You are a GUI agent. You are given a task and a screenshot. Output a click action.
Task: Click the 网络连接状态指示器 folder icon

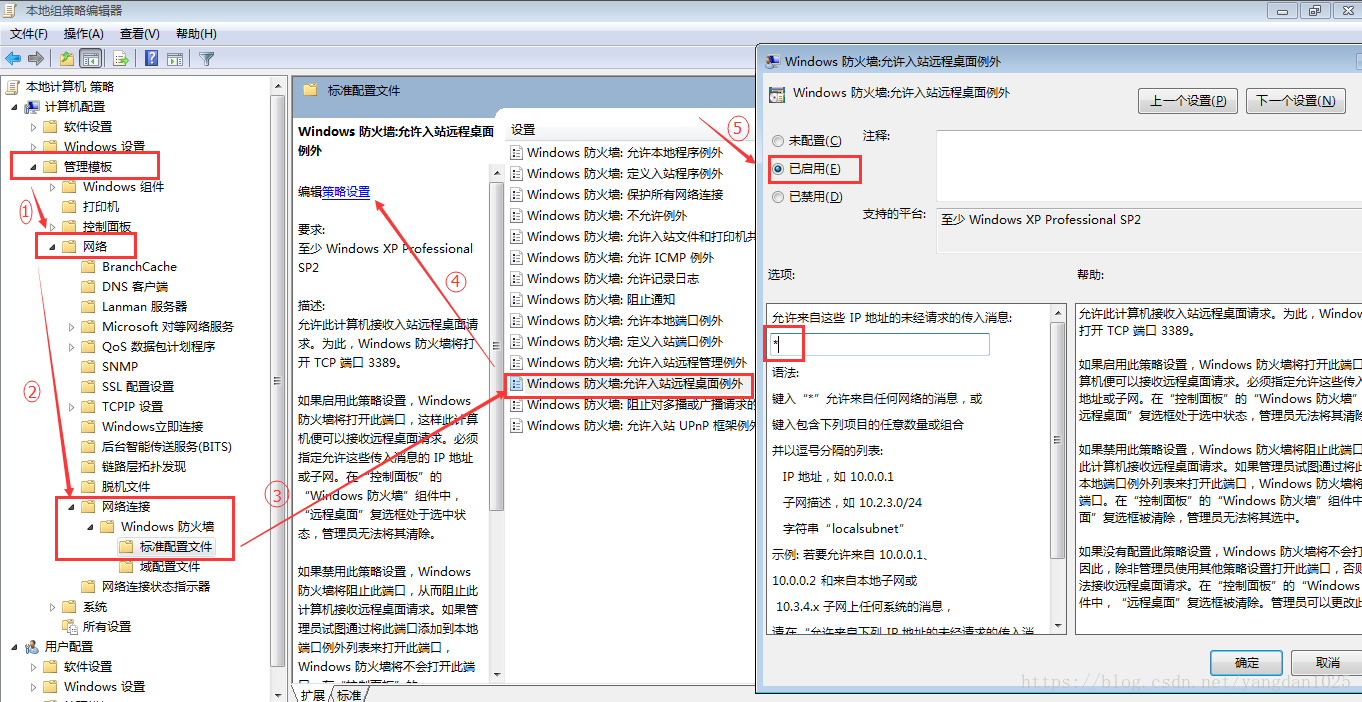point(88,587)
